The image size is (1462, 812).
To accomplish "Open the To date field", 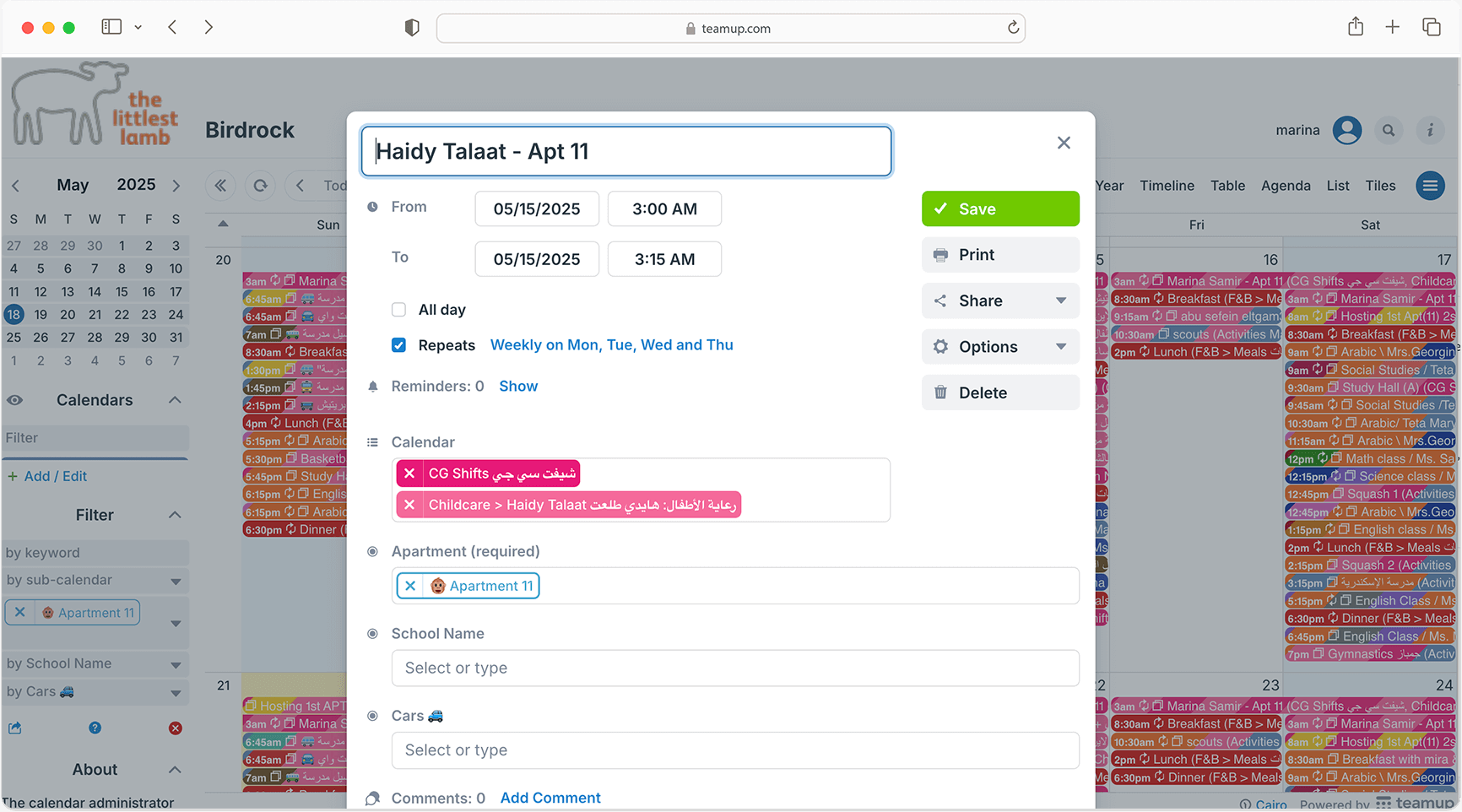I will [537, 259].
